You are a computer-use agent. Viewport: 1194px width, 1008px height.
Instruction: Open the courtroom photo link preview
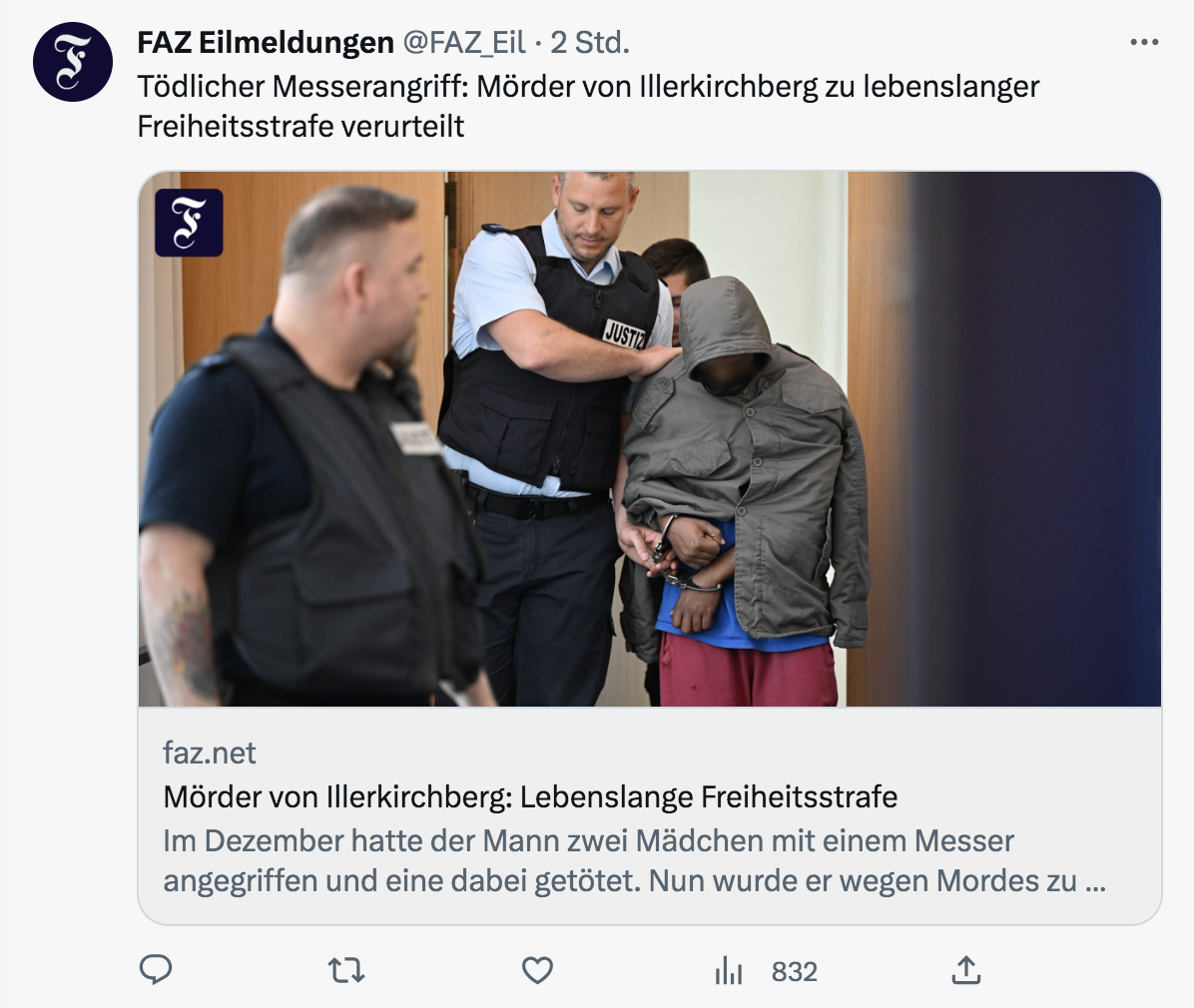(650, 439)
